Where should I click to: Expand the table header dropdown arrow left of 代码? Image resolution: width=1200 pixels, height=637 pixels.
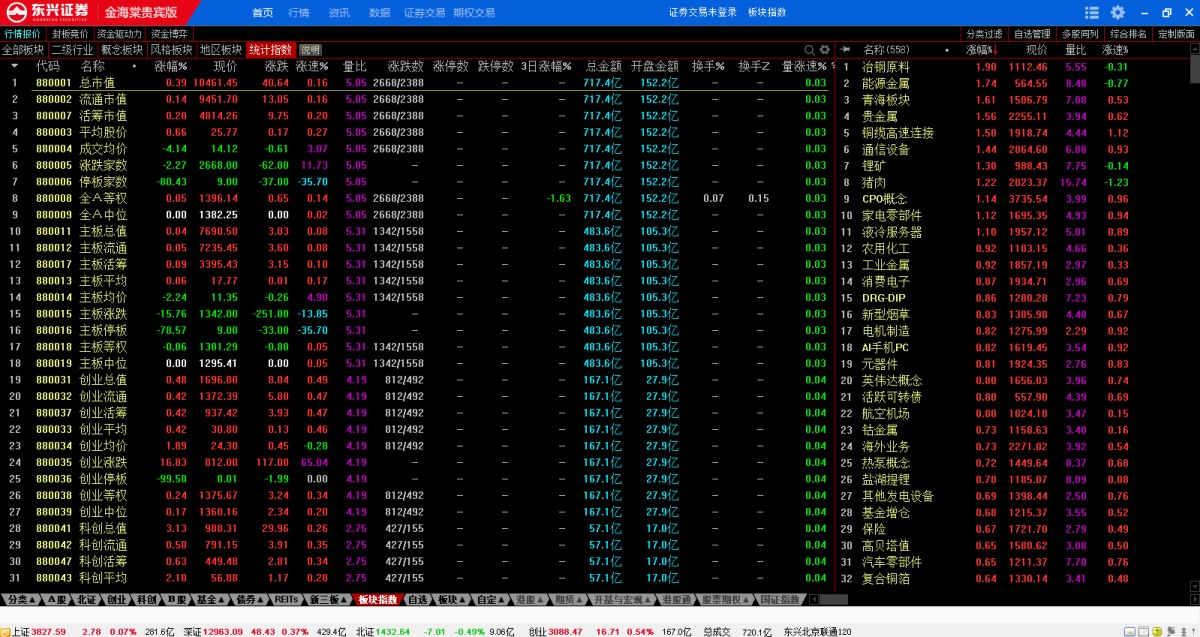pos(14,66)
